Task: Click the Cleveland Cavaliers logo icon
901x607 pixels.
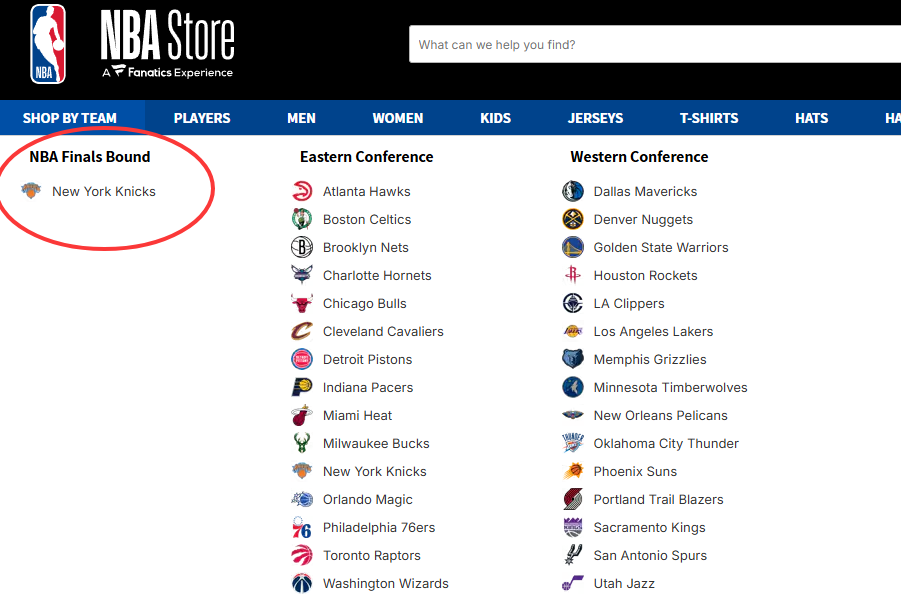Action: tap(302, 331)
